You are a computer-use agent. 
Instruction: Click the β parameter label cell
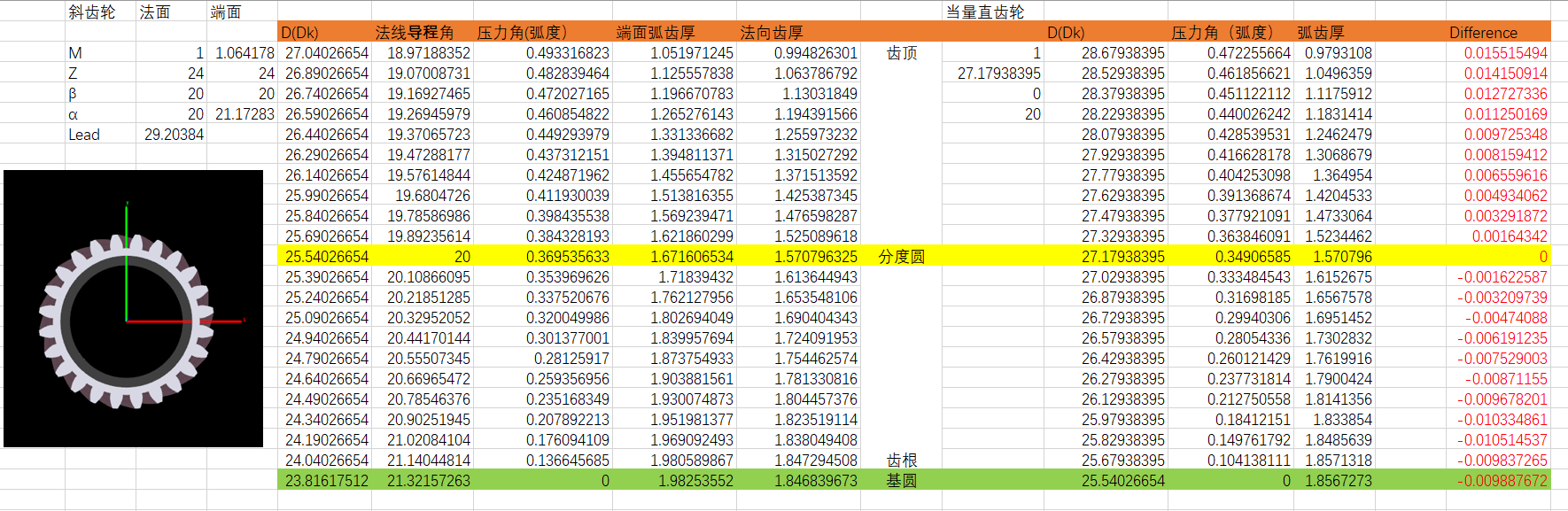click(73, 94)
